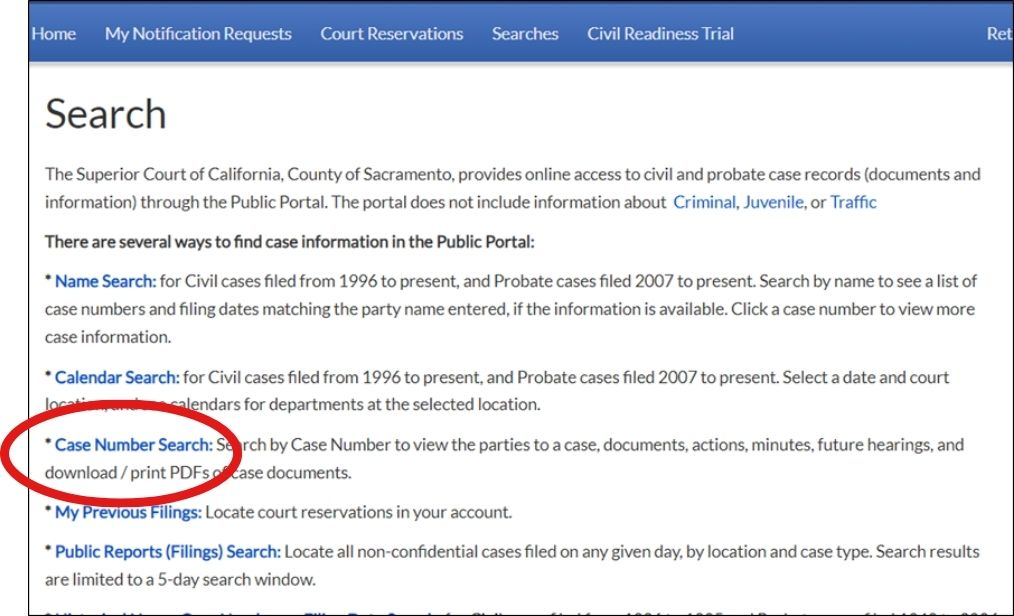This screenshot has height=616, width=1014.
Task: Open Court Reservations in the navigation bar
Action: pyautogui.click(x=392, y=34)
